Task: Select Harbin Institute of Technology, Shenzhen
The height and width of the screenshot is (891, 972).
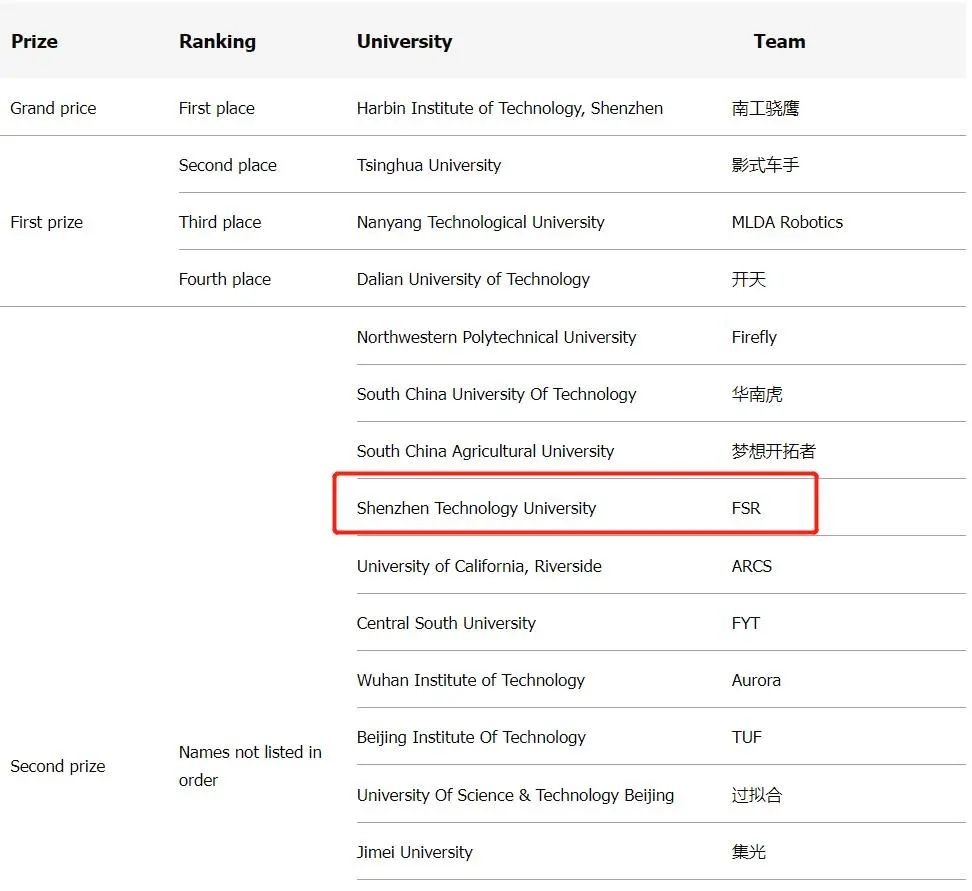Action: point(509,108)
